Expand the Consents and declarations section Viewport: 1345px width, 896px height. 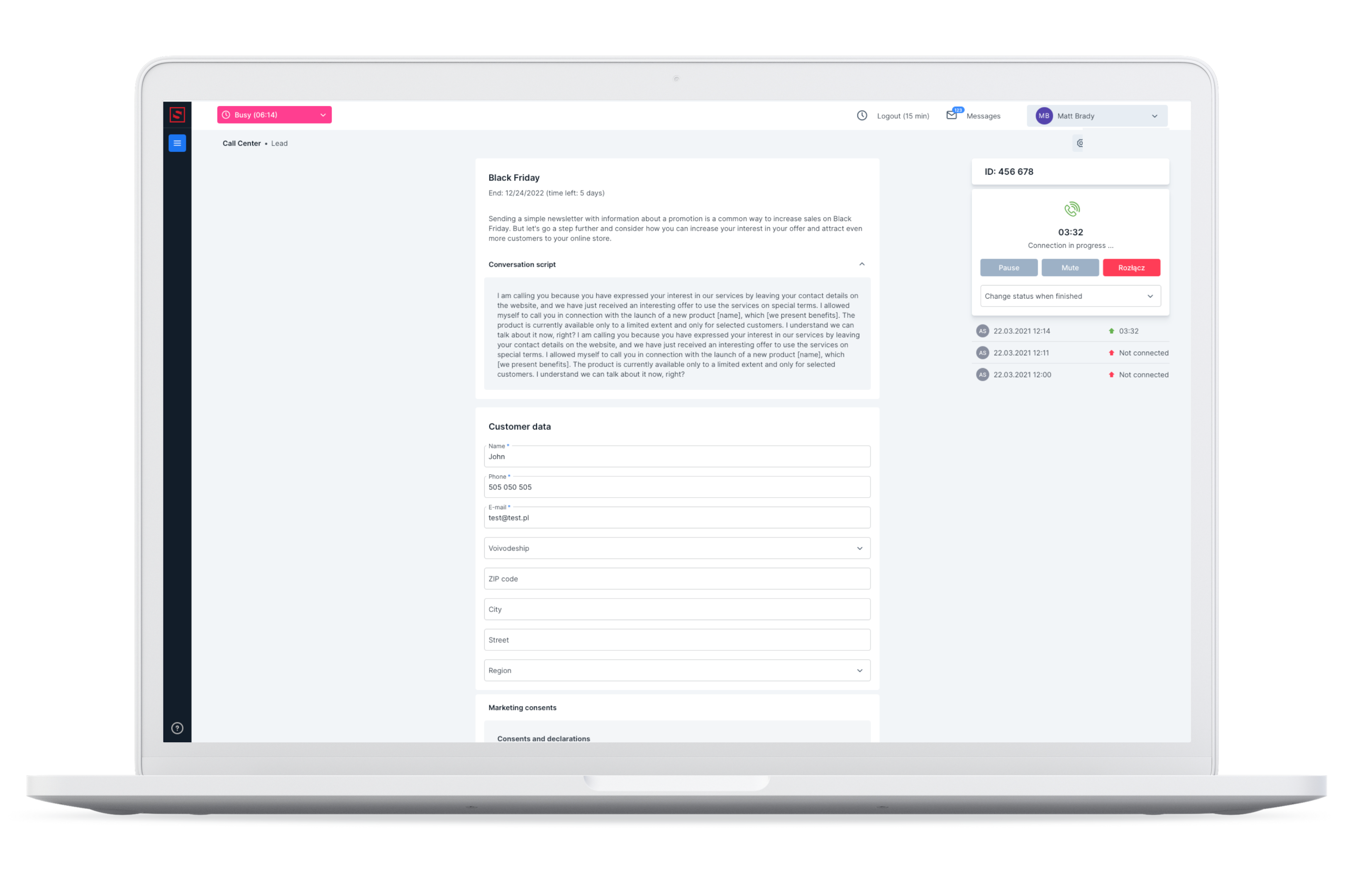676,738
